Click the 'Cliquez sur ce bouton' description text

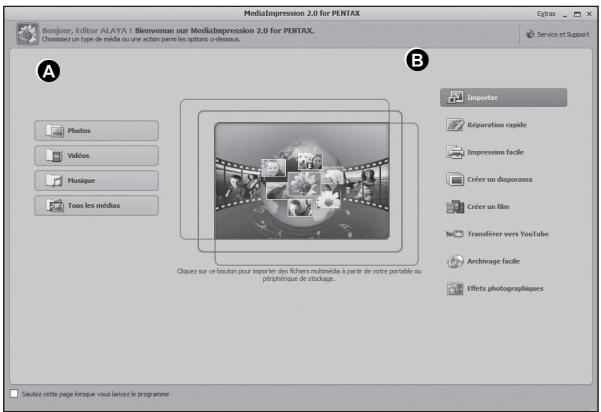[299, 275]
